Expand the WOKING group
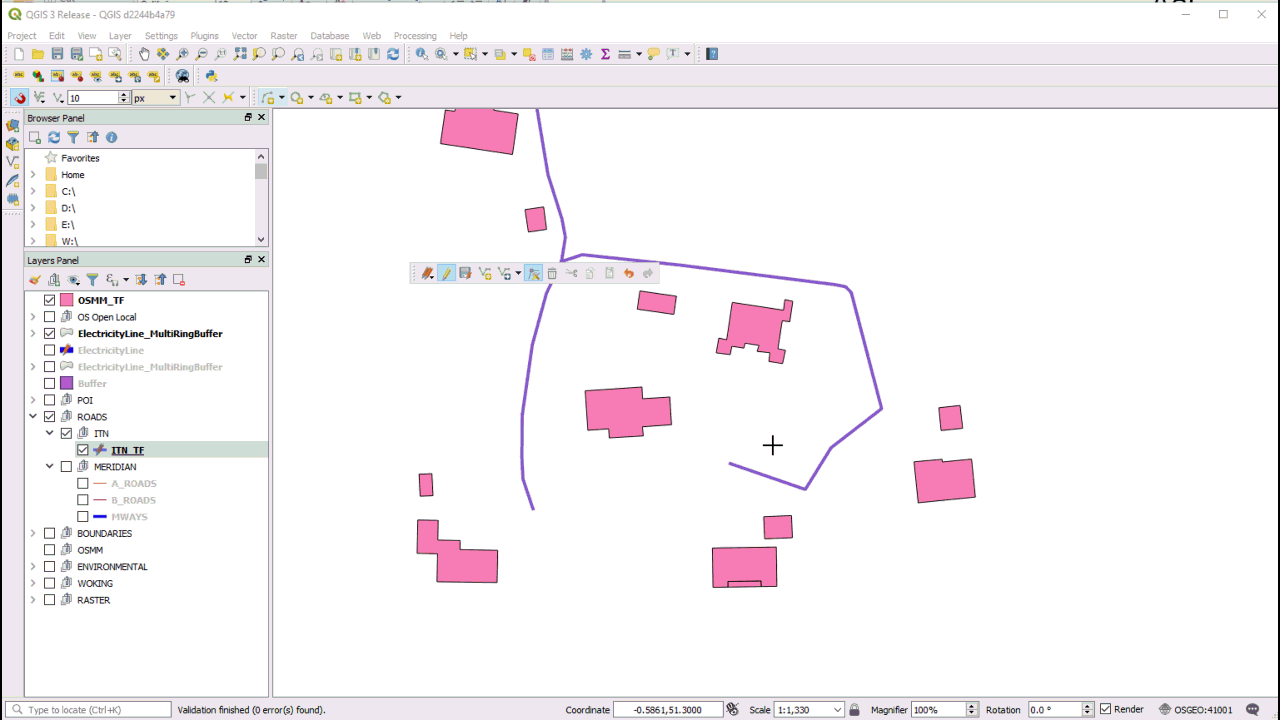This screenshot has height=720, width=1280. click(33, 583)
